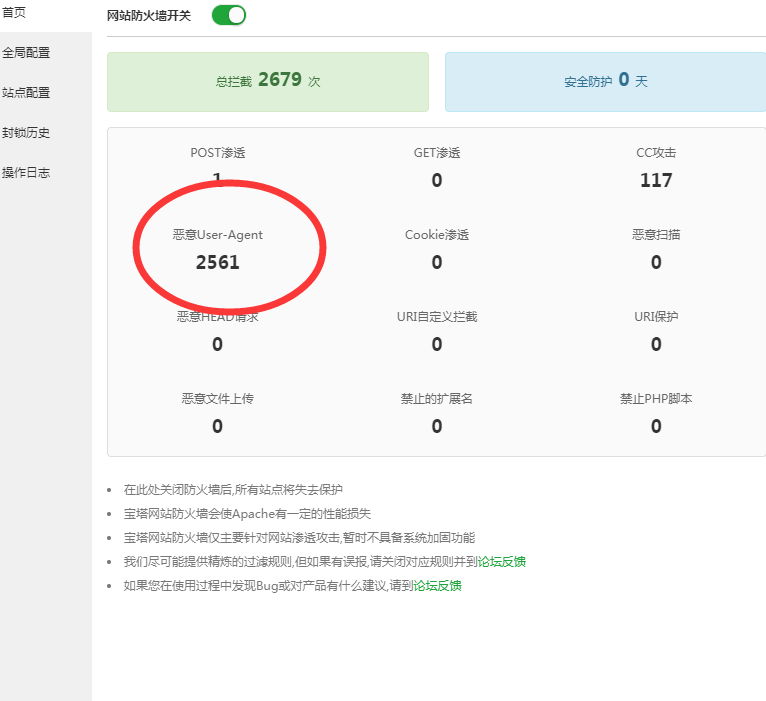The height and width of the screenshot is (701, 766).
Task: Click the note 在此处关闭防火墙后,所有站点将失去保护
Action: point(233,489)
